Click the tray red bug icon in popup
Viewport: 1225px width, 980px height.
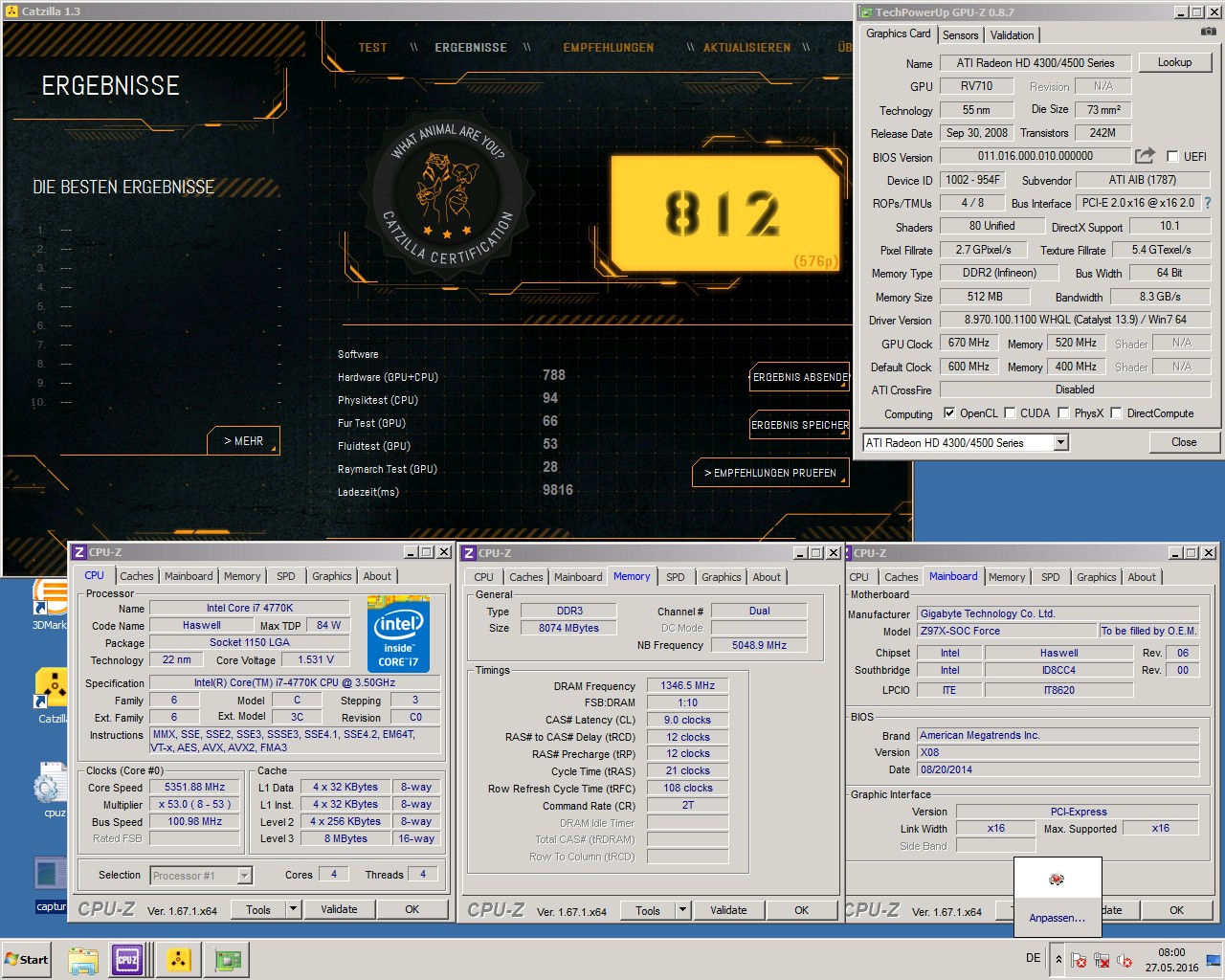coord(1057,879)
